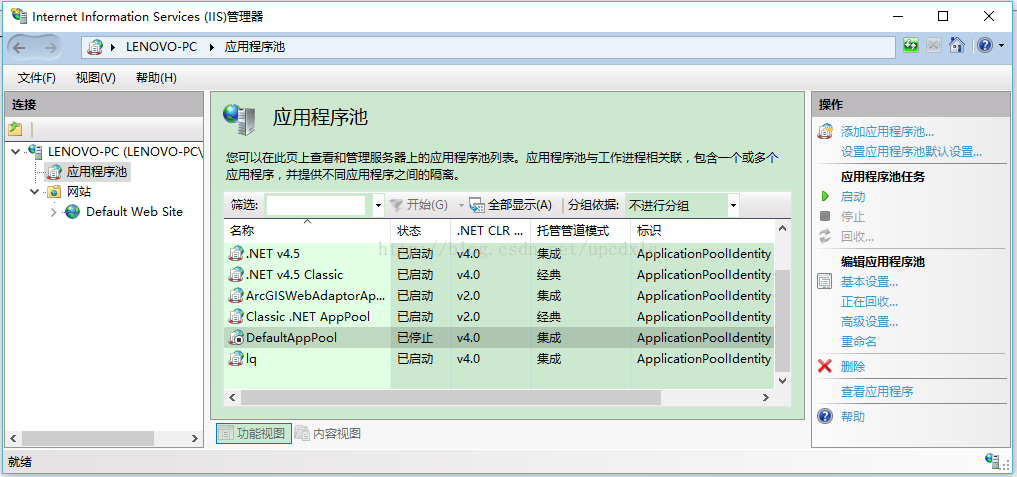Viewport: 1017px width, 477px height.
Task: Sort by .NET CLR ... column header
Action: point(491,230)
